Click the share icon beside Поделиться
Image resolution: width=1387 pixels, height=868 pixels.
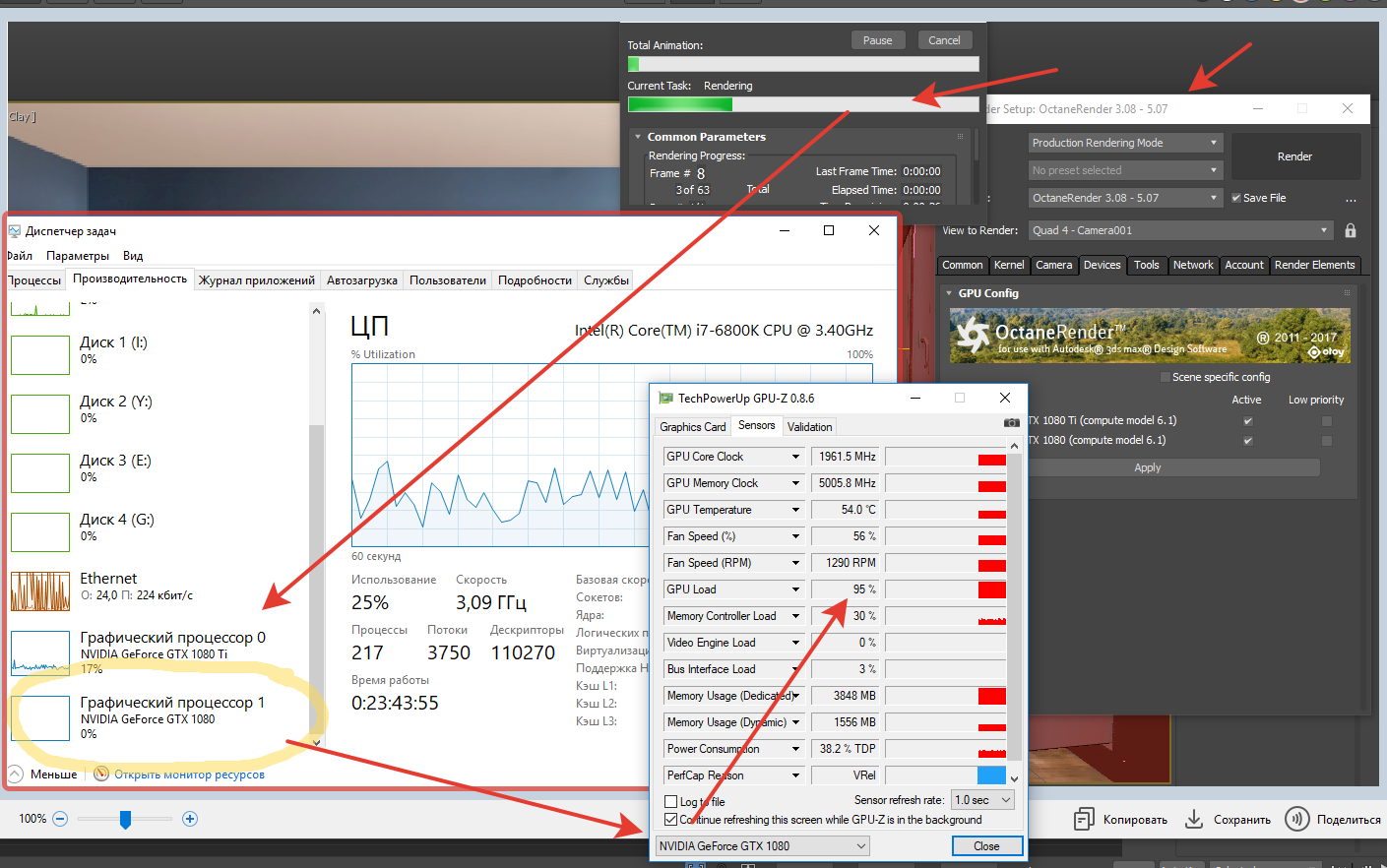click(1297, 819)
